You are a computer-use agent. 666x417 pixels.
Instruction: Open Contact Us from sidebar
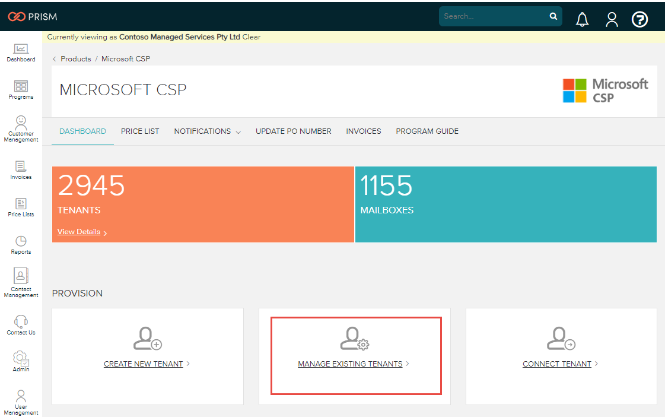pyautogui.click(x=20, y=323)
